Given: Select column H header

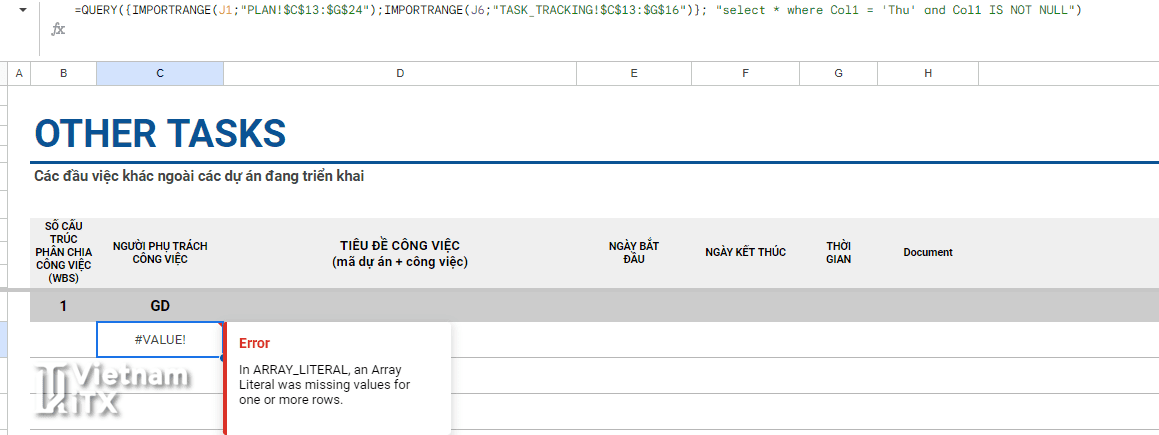Looking at the screenshot, I should pos(928,74).
